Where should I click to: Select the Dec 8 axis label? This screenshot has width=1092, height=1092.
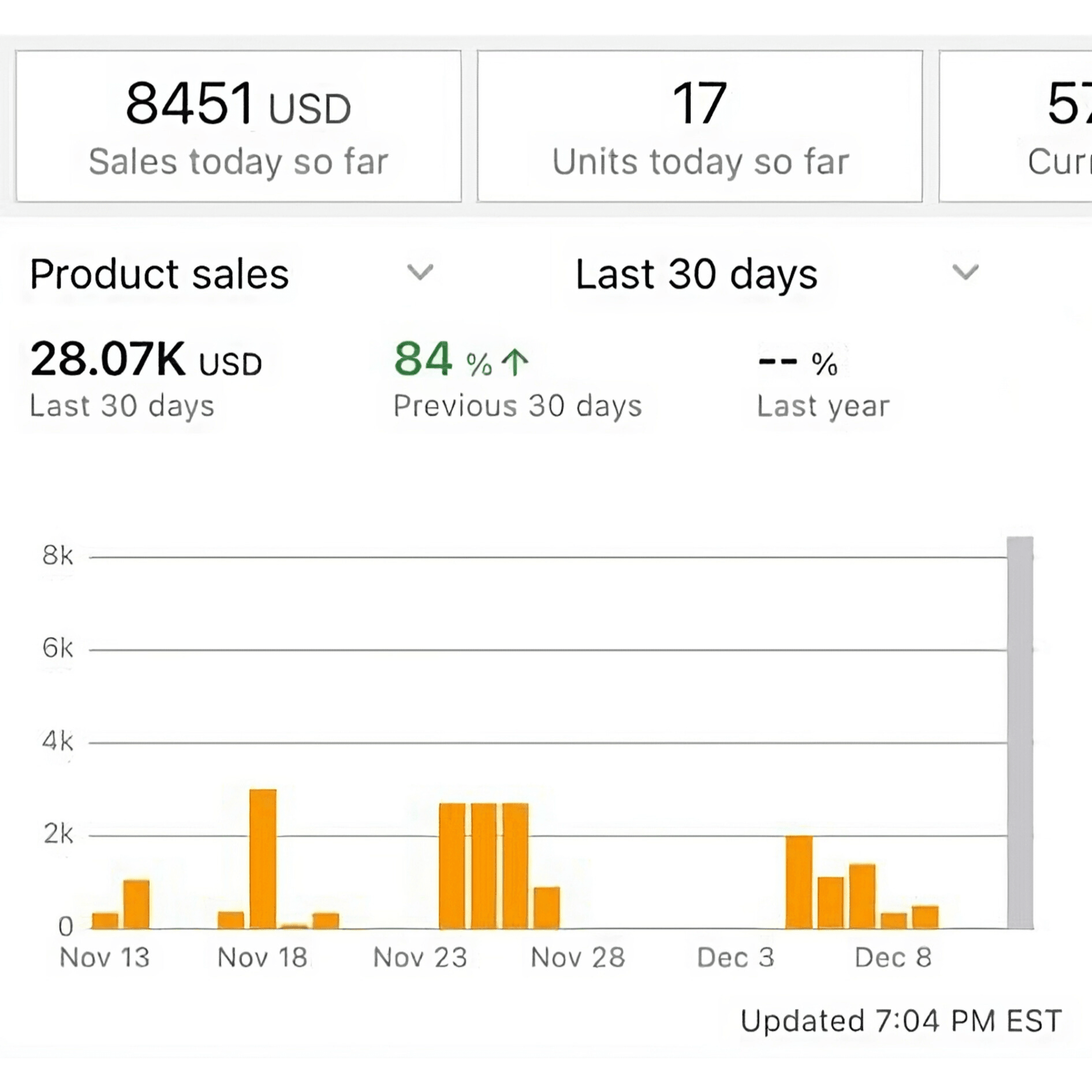tap(893, 958)
